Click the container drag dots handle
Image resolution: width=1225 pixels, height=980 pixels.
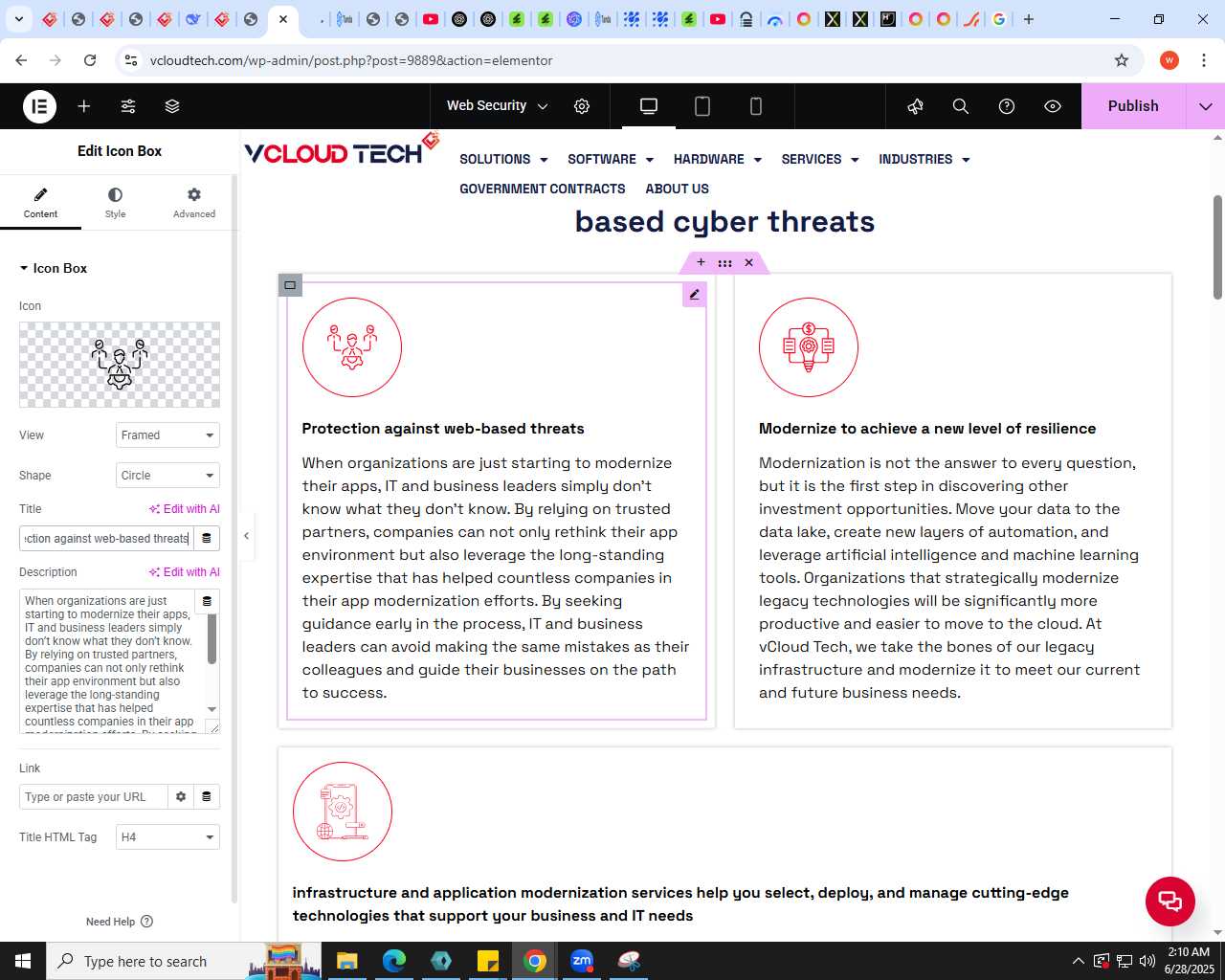[x=724, y=262]
